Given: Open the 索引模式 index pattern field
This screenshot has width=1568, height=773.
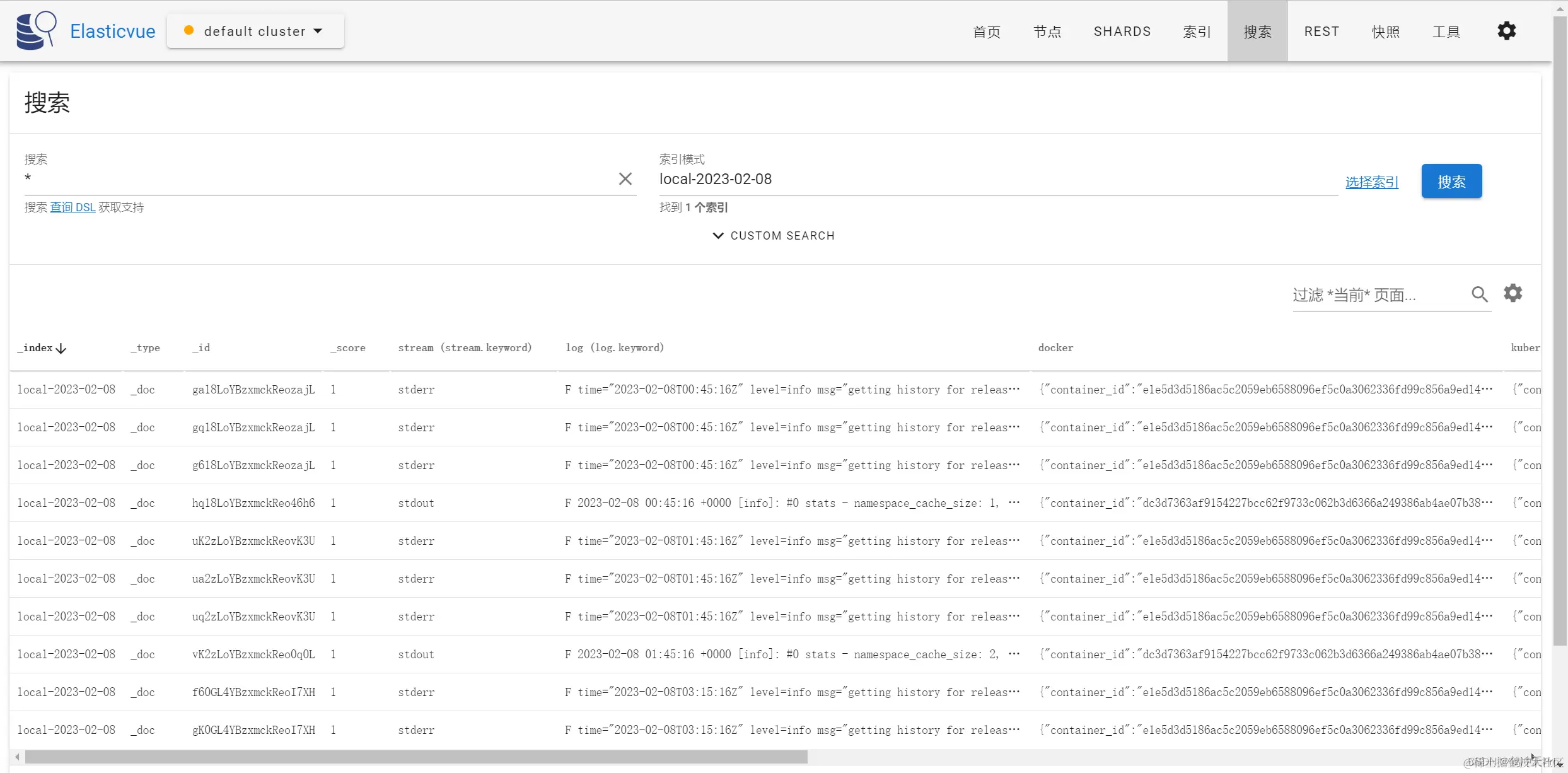Looking at the screenshot, I should pos(996,180).
